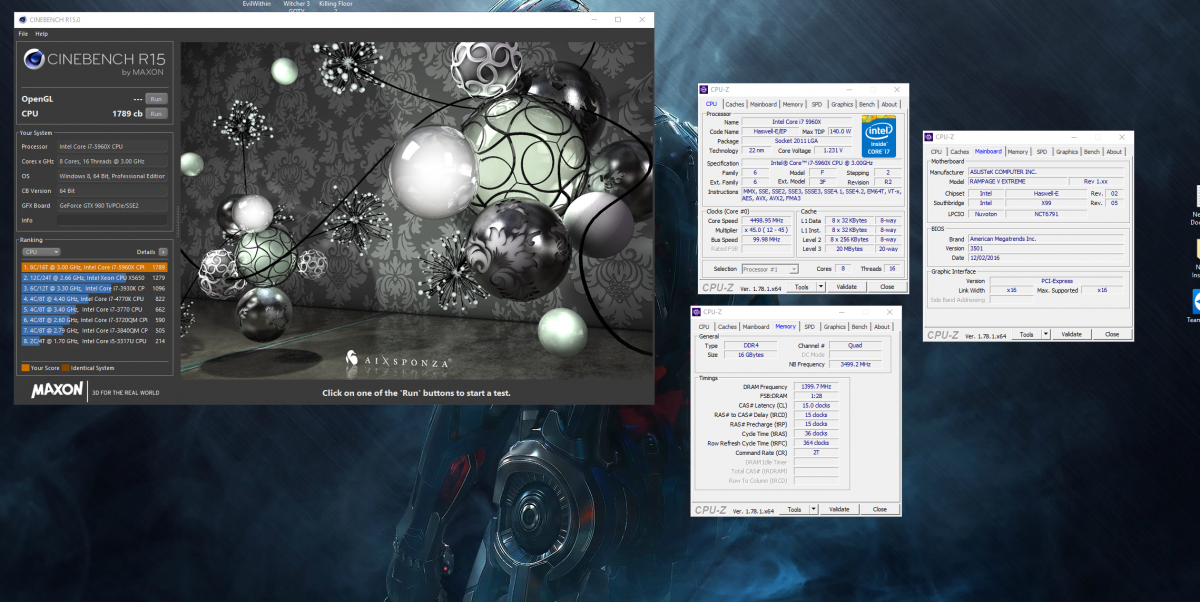Viewport: 1200px width, 602px height.
Task: Click the BIOS version value 3501
Action: click(x=1046, y=248)
